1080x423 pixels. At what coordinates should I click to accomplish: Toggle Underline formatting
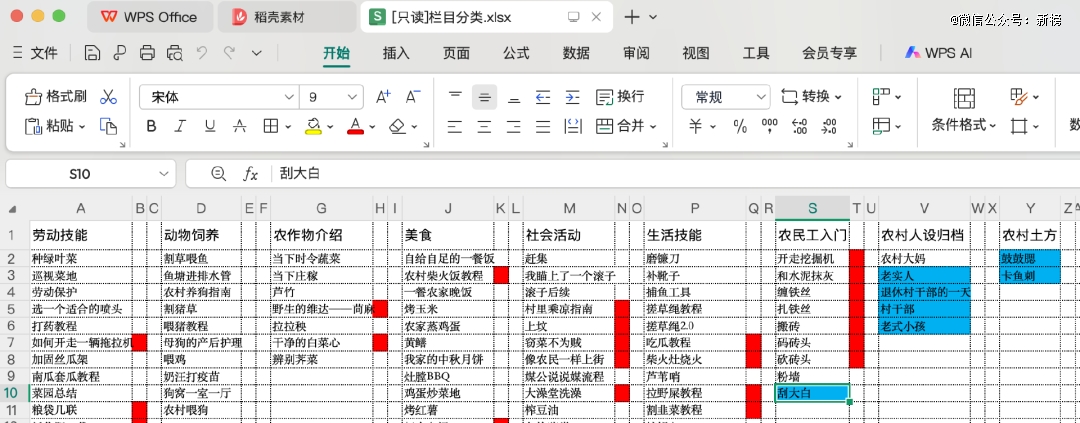[x=210, y=126]
